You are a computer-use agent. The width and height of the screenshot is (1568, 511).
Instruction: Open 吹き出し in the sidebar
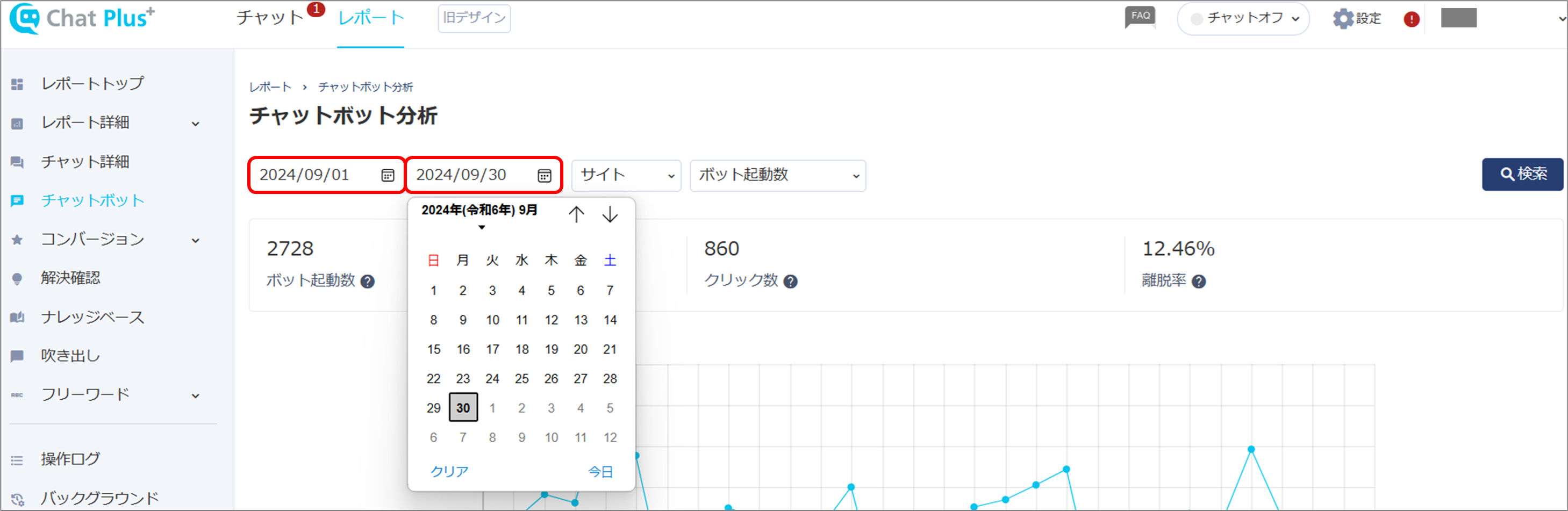coord(70,356)
